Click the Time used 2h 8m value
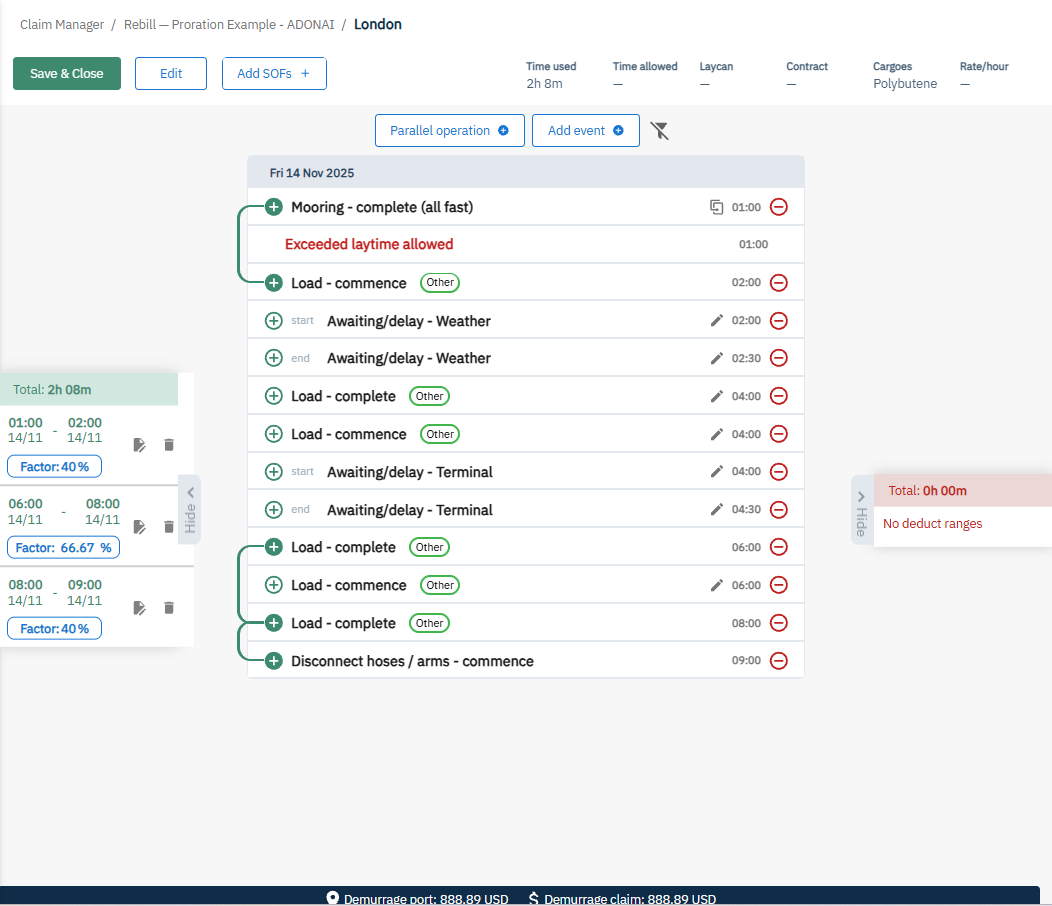The height and width of the screenshot is (906, 1052). click(544, 84)
